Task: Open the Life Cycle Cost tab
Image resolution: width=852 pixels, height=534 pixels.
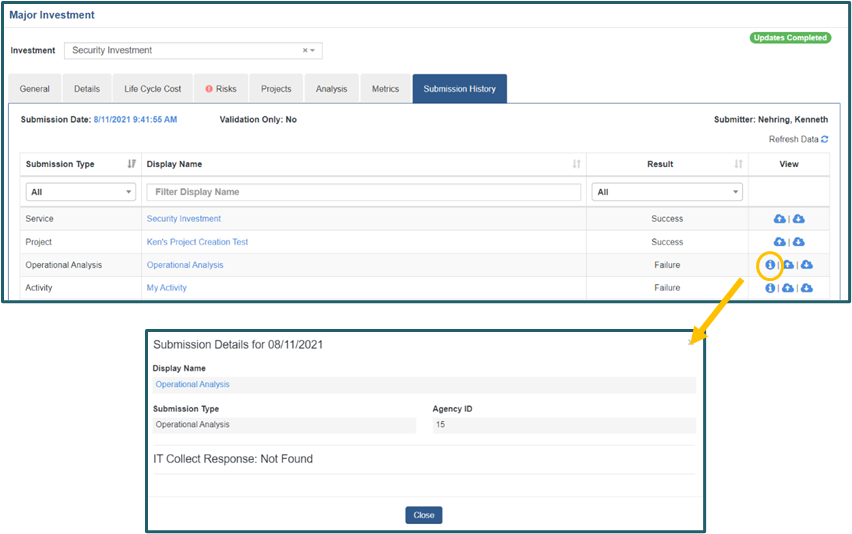Action: [153, 89]
